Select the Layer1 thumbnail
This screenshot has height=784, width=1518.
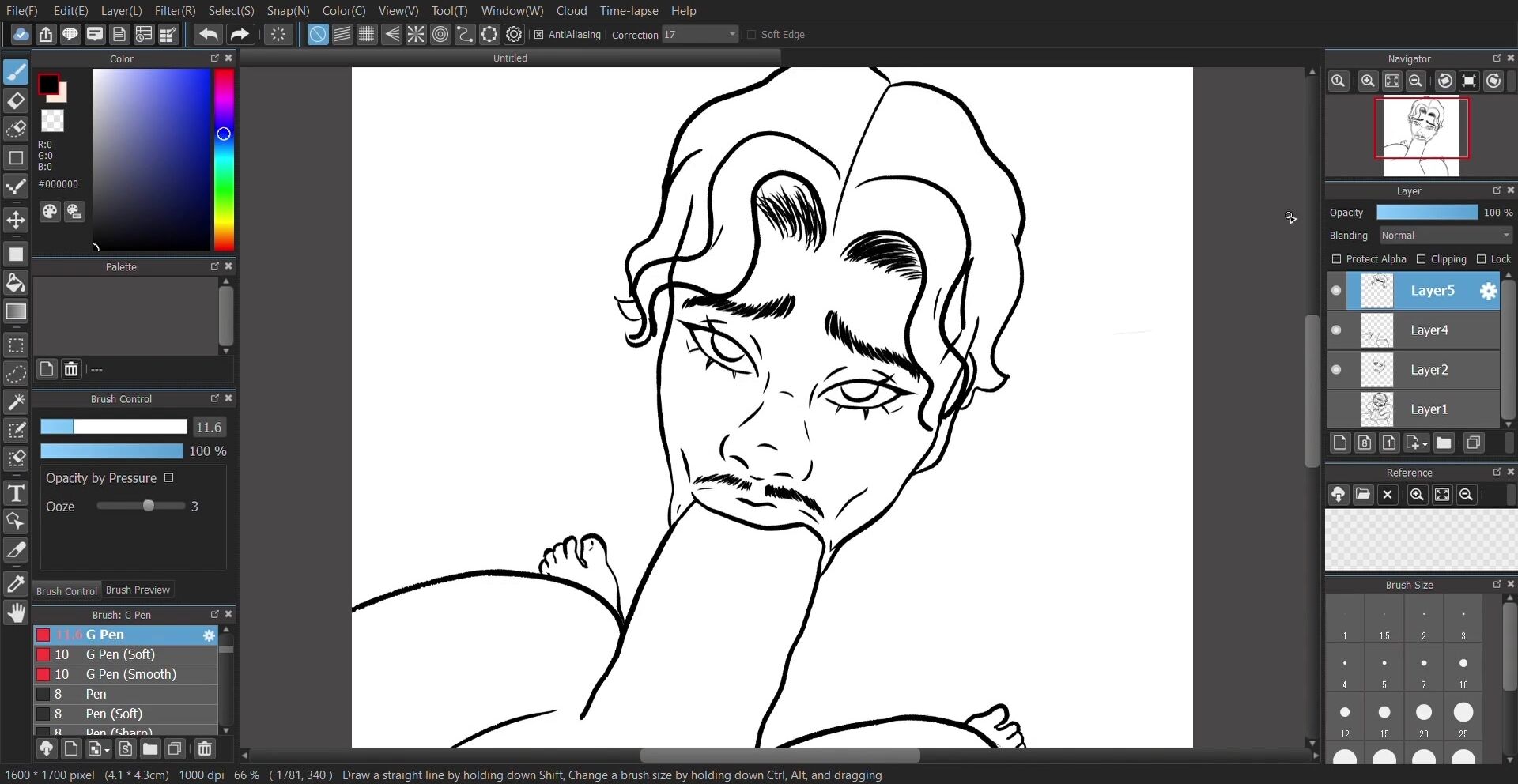pyautogui.click(x=1376, y=409)
